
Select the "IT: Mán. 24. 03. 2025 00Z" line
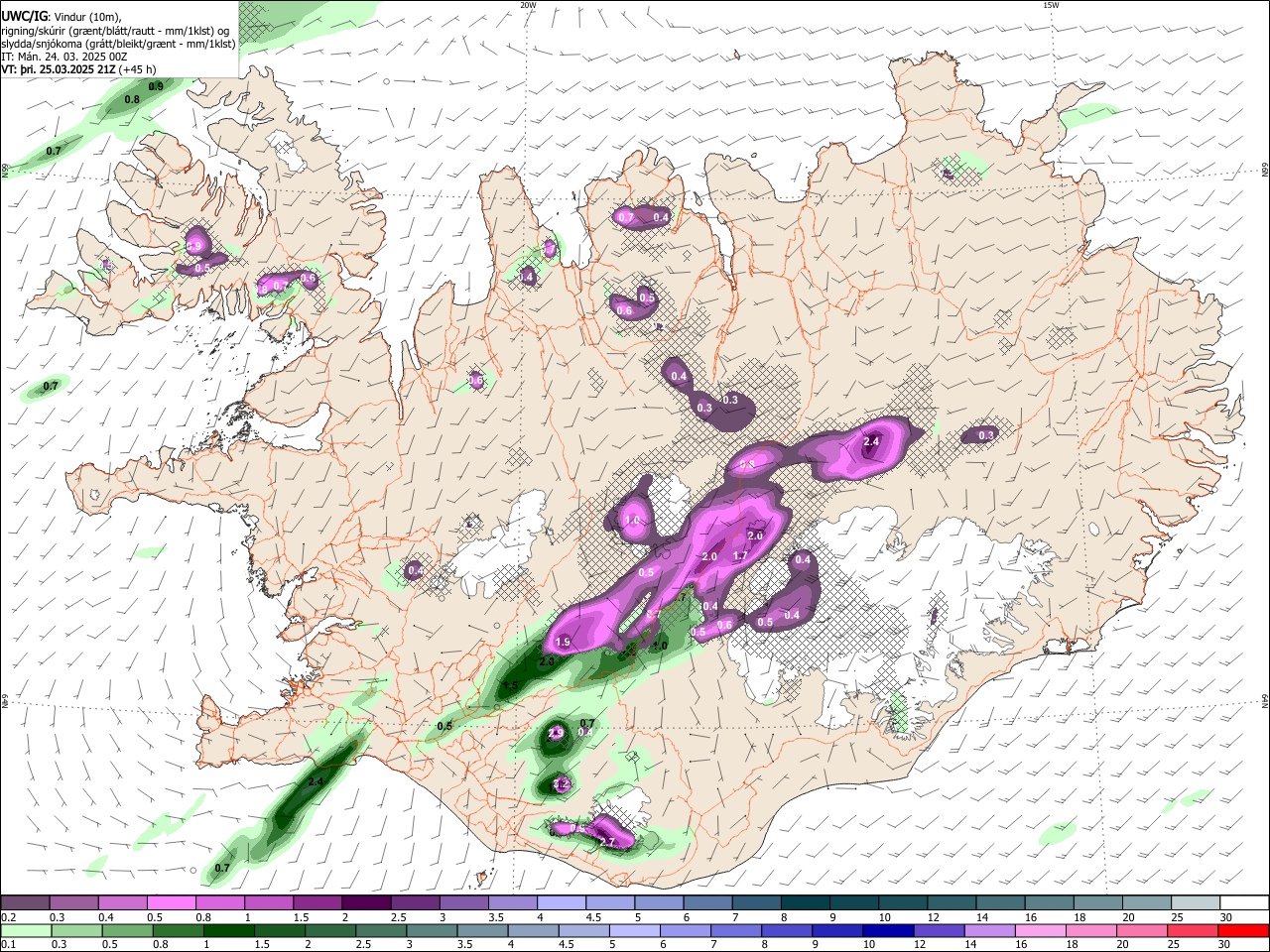coord(65,57)
